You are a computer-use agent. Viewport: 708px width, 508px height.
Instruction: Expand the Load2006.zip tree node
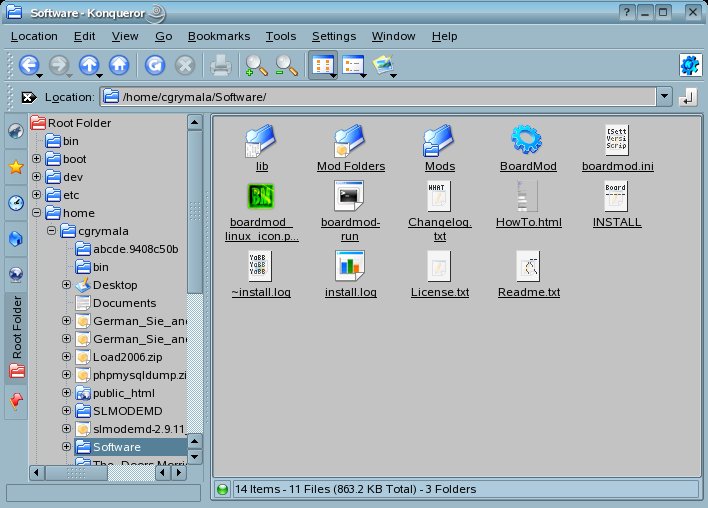pos(66,357)
